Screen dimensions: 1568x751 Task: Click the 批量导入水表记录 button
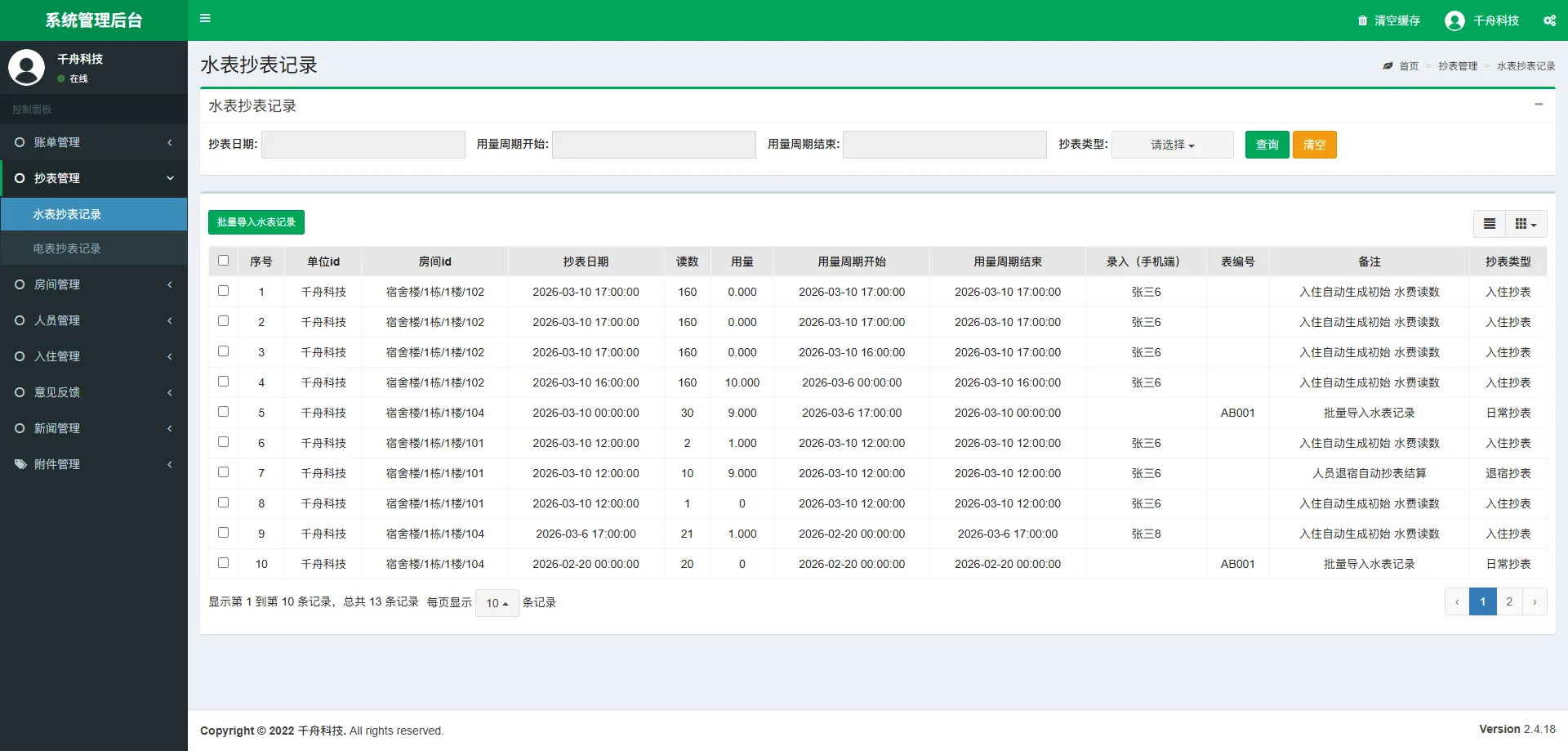pos(256,222)
